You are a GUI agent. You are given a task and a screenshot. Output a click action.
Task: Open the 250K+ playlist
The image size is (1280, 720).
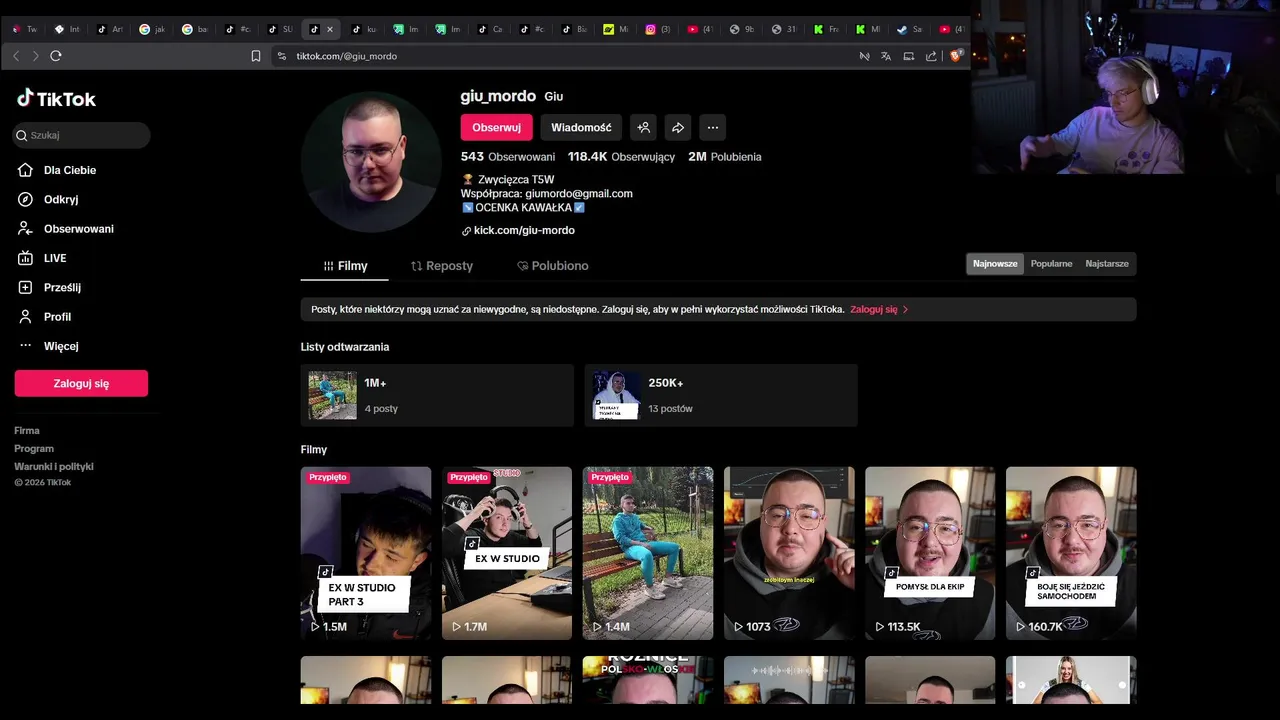721,395
